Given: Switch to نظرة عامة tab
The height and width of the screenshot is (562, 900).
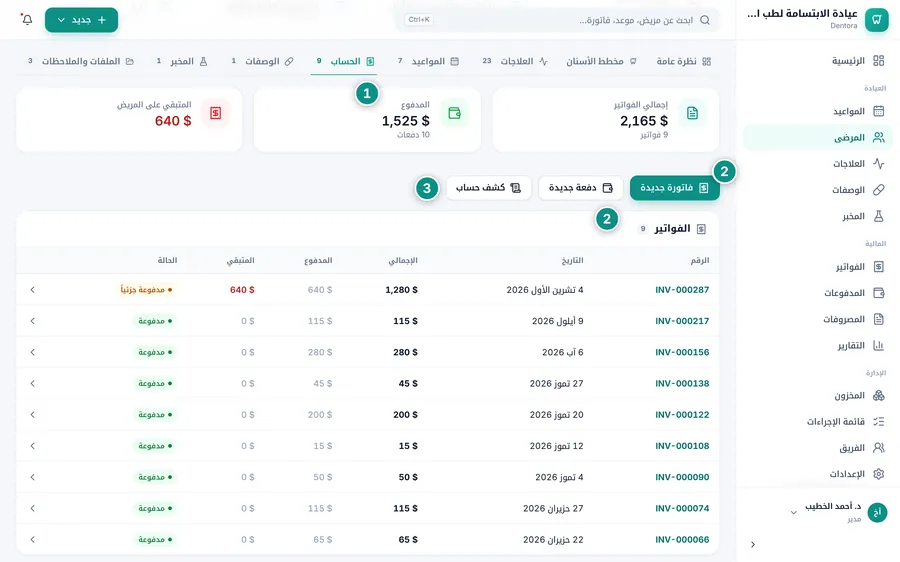Looking at the screenshot, I should click(684, 61).
